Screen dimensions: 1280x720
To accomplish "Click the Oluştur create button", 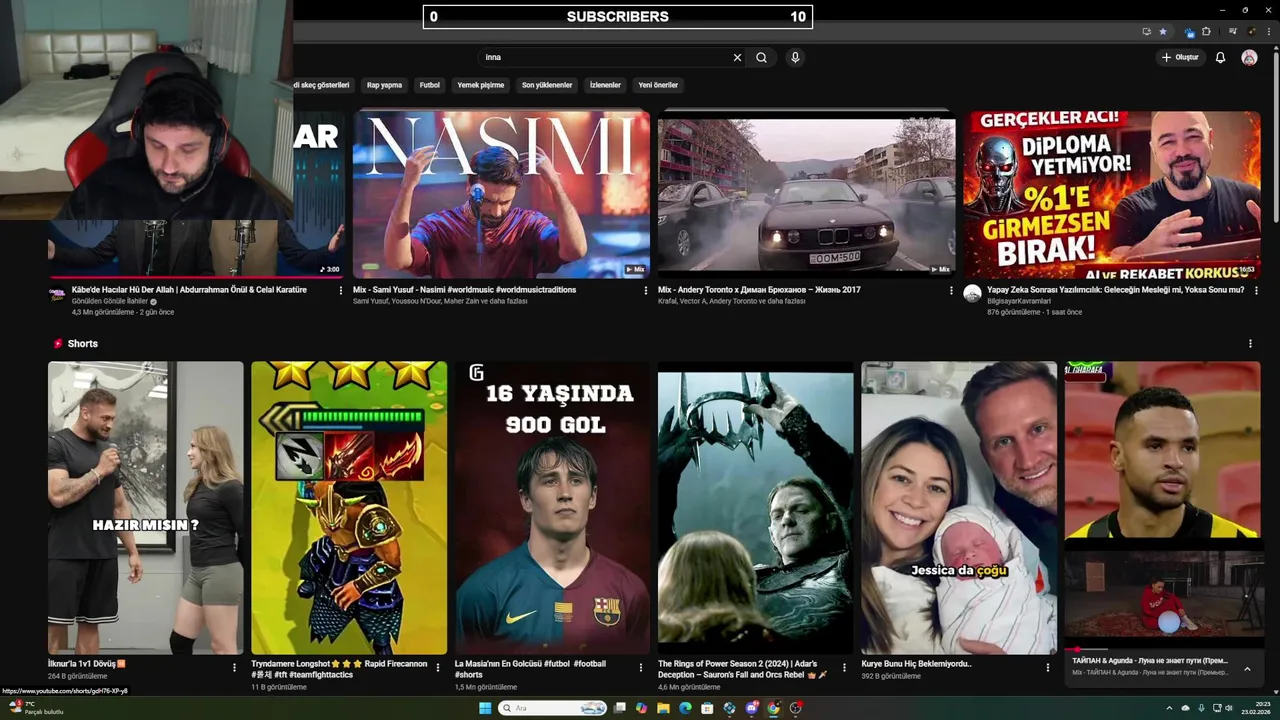I will coord(1180,57).
